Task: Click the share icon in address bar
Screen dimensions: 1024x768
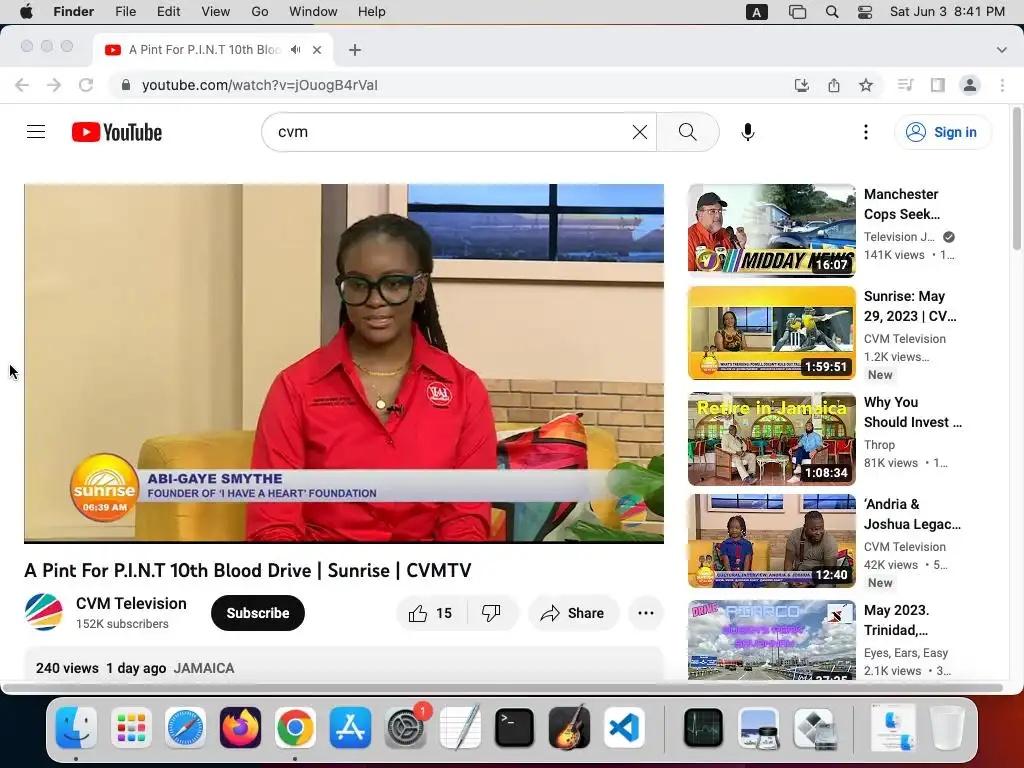Action: click(x=834, y=85)
